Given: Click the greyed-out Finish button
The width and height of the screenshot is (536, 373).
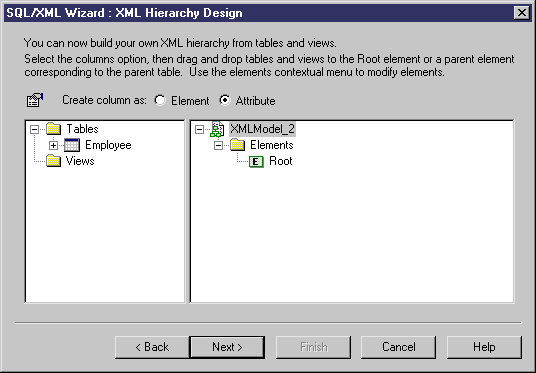Looking at the screenshot, I should click(313, 347).
